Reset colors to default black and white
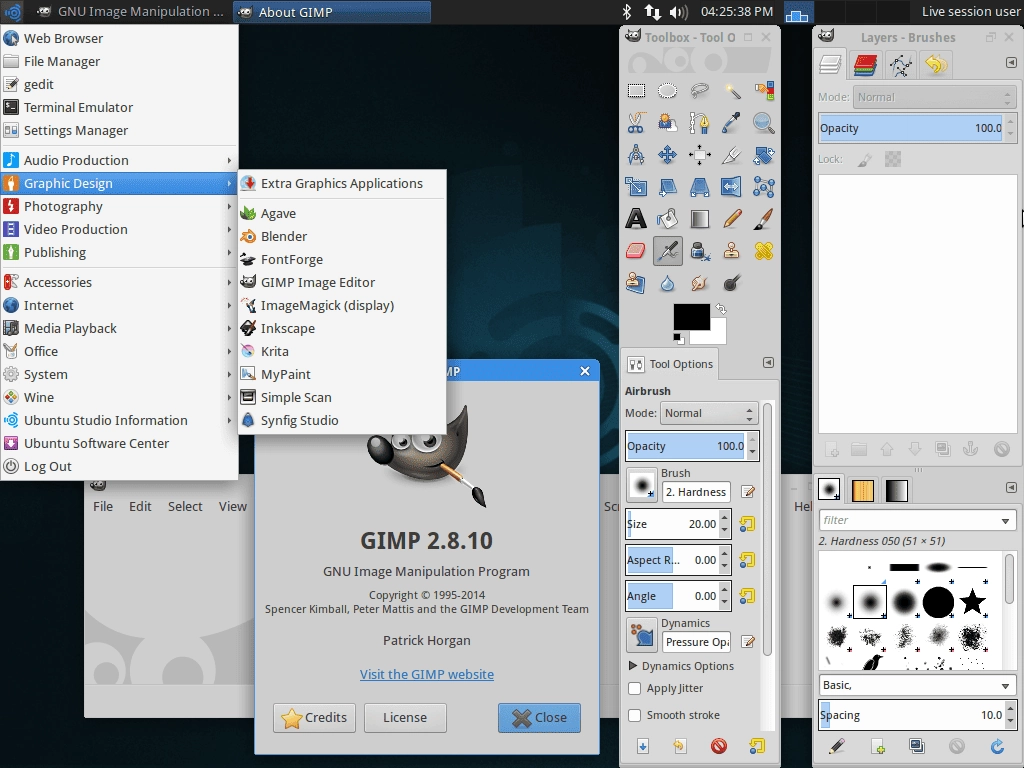Viewport: 1024px width, 768px height. coord(679,338)
